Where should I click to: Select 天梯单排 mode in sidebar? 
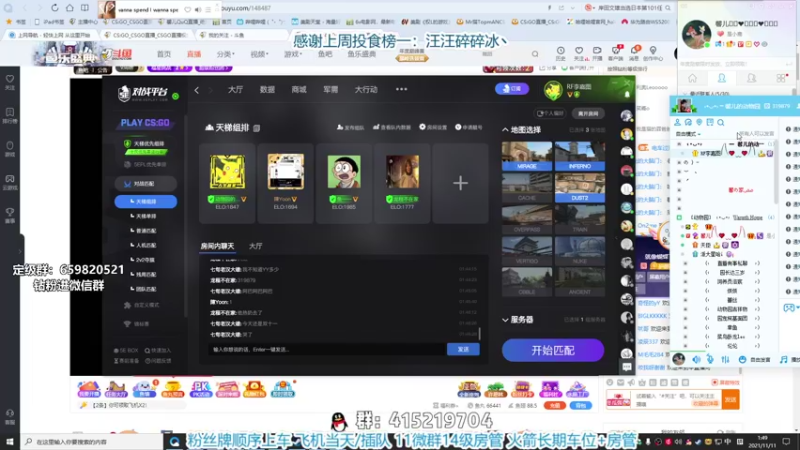[x=146, y=216]
